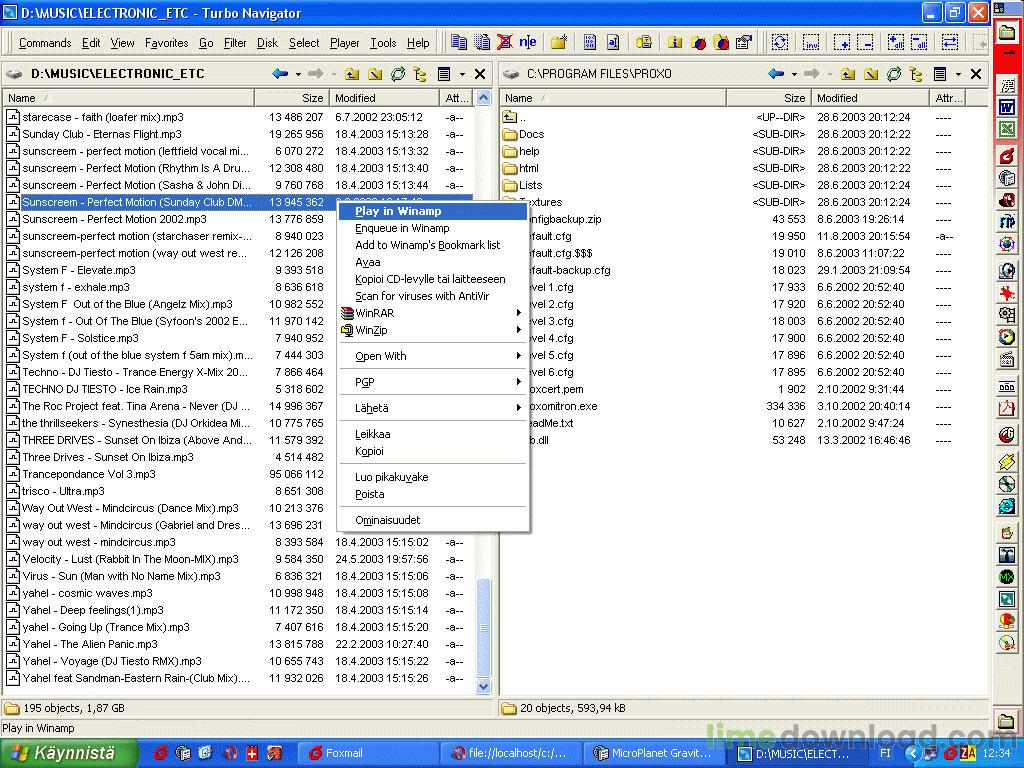Select "Ominaisuudet" in the context menu
Viewport: 1024px width, 768px height.
coord(388,520)
